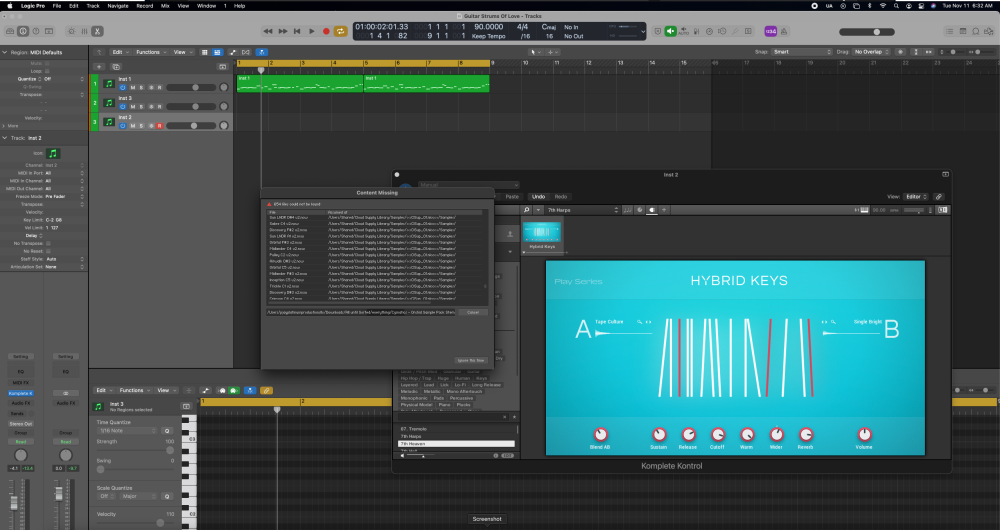Toggle the purple count-in 1234 button

(x=770, y=31)
